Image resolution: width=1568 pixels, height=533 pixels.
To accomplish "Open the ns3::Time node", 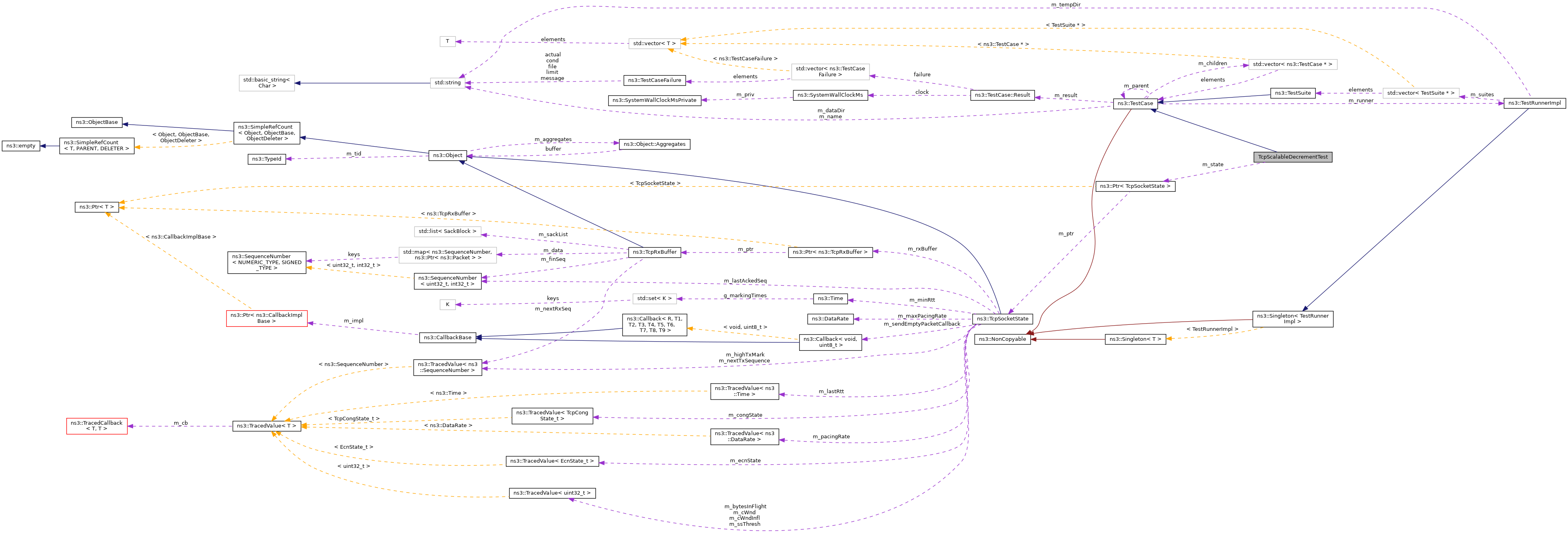I will 830,299.
